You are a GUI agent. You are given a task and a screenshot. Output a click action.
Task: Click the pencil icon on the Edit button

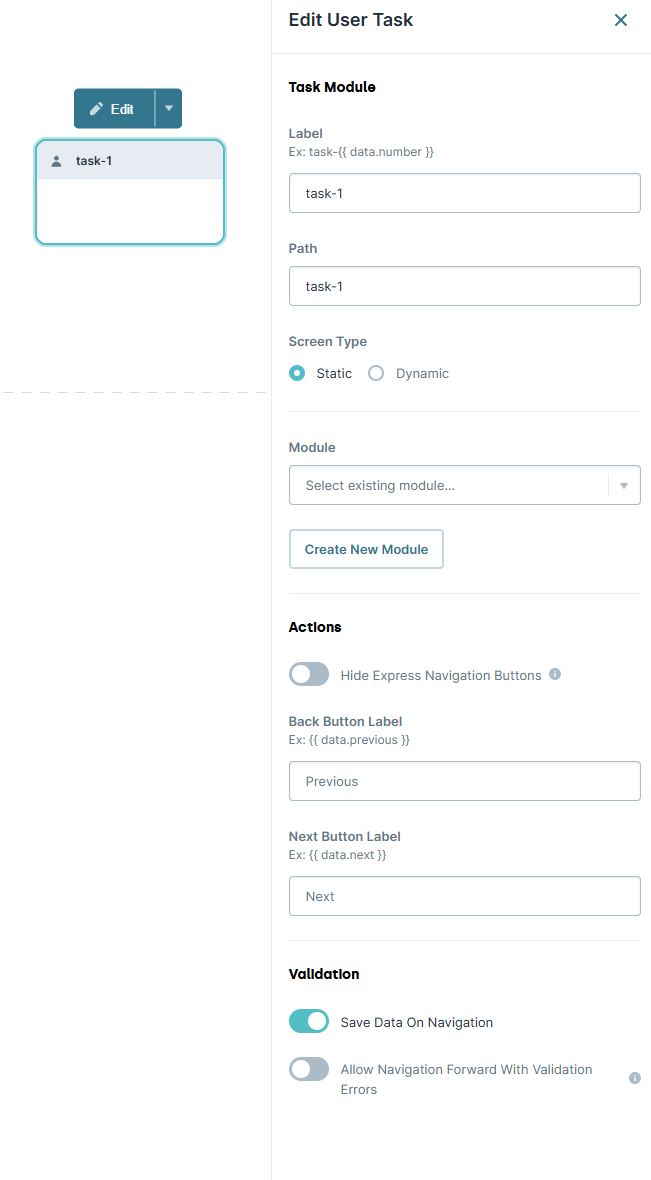click(x=96, y=108)
